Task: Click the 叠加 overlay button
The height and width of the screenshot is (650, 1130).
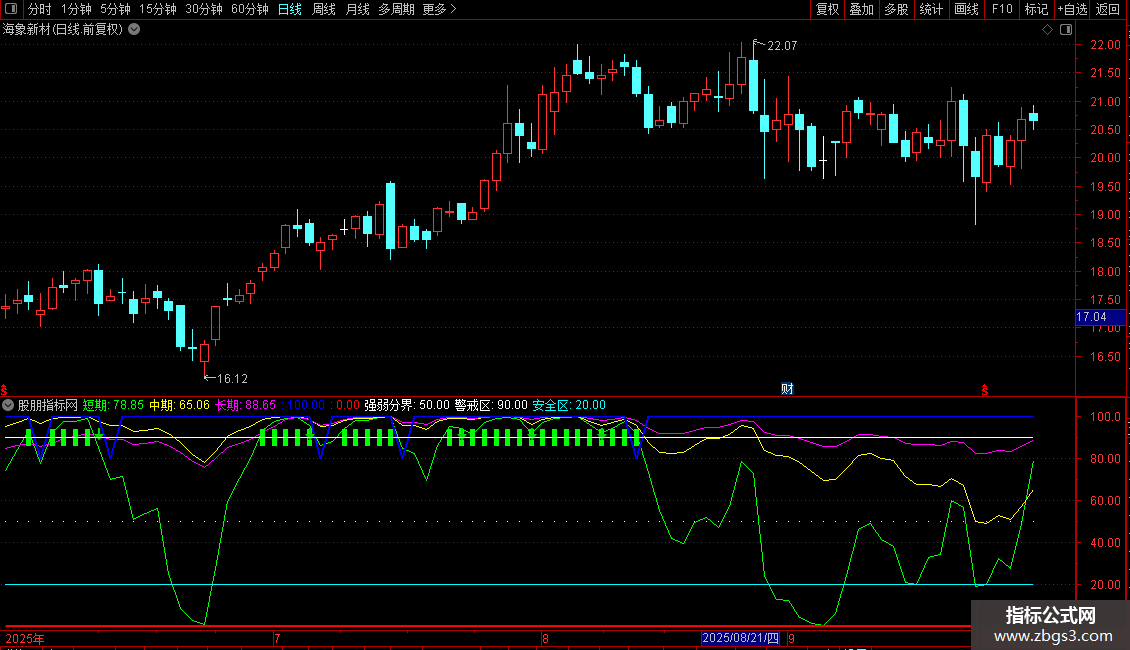Action: (861, 9)
